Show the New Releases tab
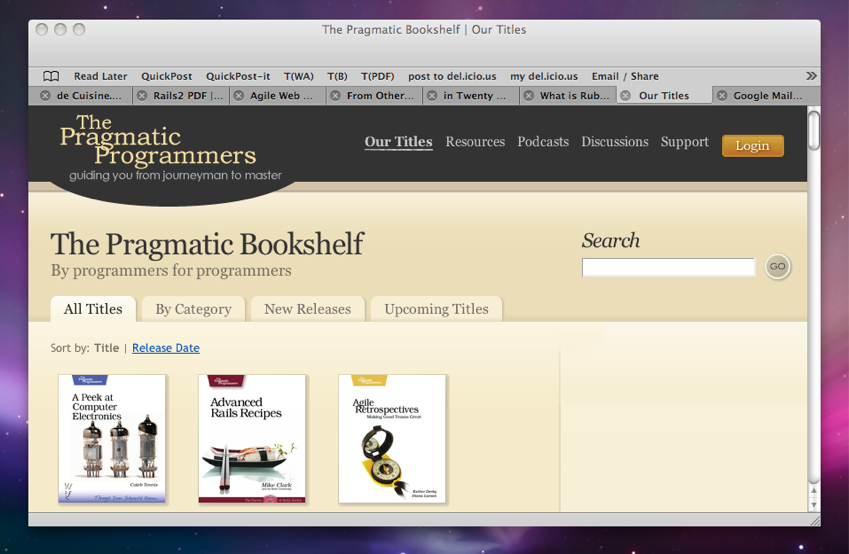The height and width of the screenshot is (554, 849). coord(307,309)
